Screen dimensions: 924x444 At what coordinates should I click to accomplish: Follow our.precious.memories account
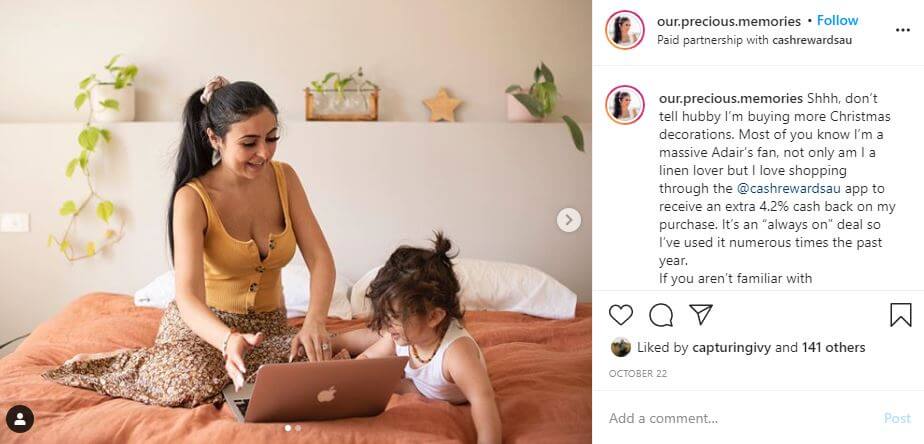point(837,21)
